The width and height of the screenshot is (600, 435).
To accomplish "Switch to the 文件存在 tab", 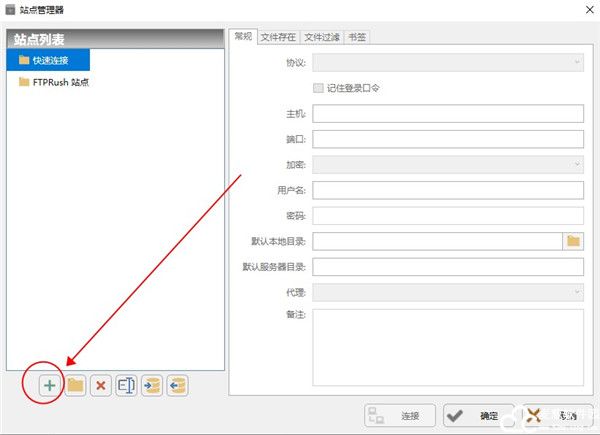I will pyautogui.click(x=278, y=38).
